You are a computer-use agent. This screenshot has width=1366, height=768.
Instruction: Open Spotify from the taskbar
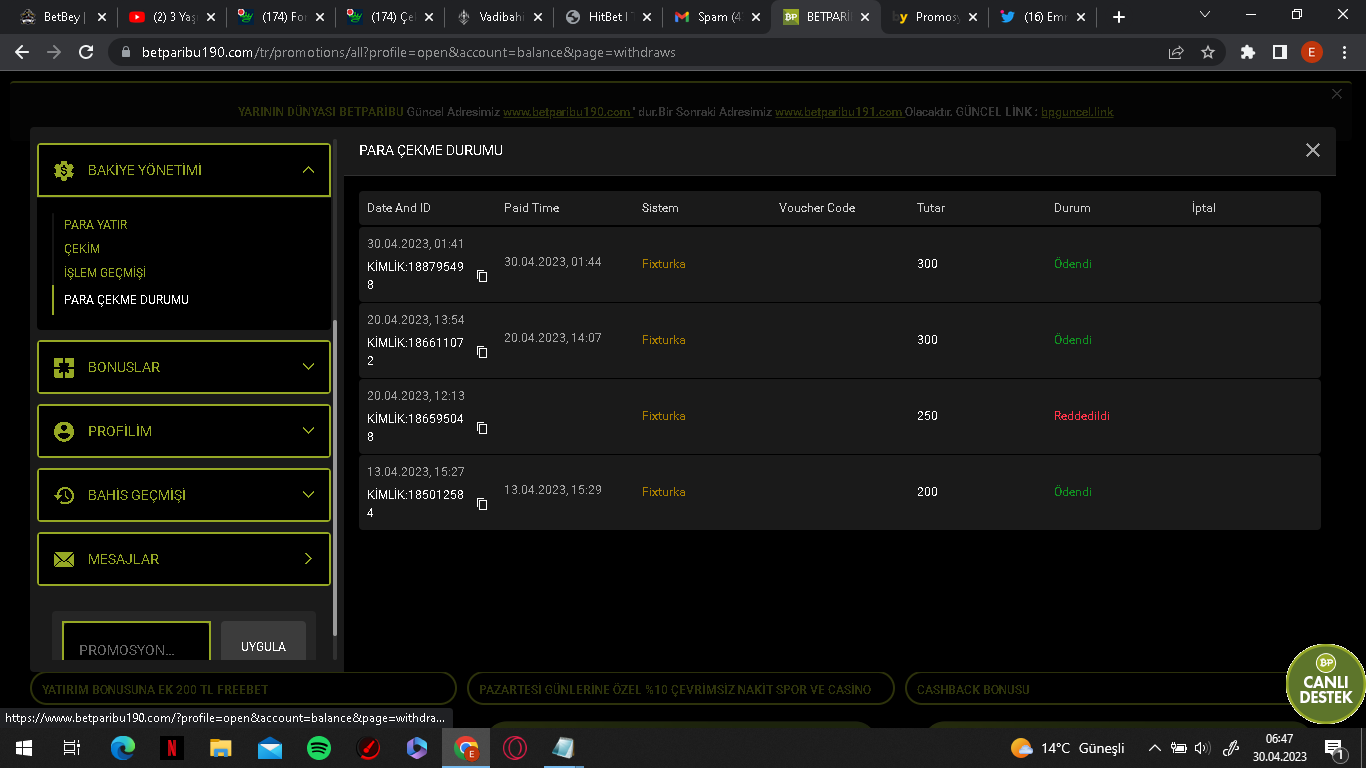coord(319,748)
